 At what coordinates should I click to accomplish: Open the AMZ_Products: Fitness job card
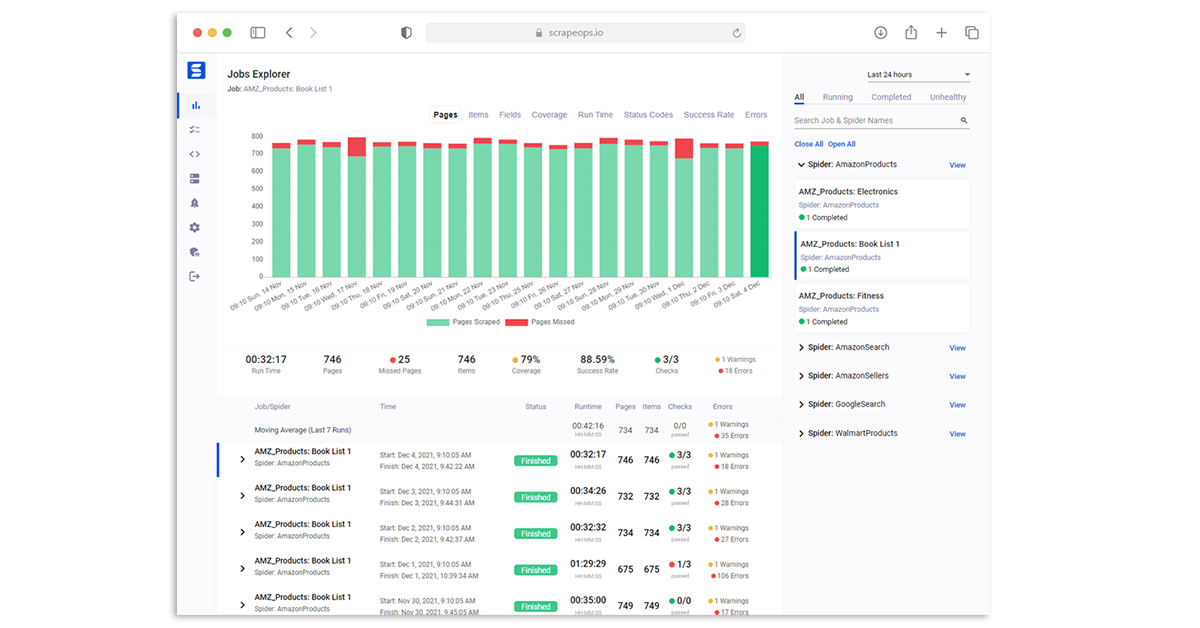[x=881, y=308]
